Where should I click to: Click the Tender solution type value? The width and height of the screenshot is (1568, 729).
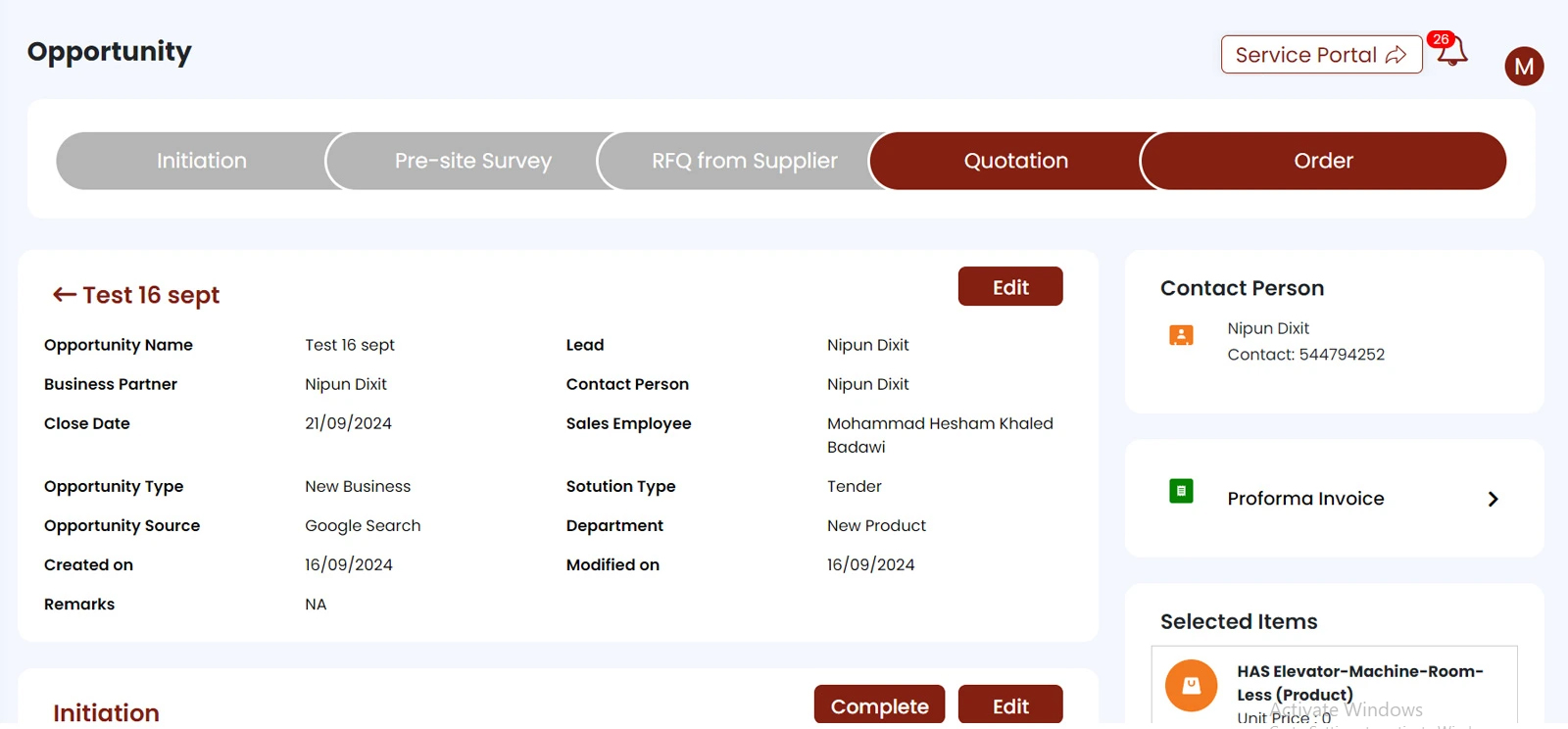(x=854, y=486)
